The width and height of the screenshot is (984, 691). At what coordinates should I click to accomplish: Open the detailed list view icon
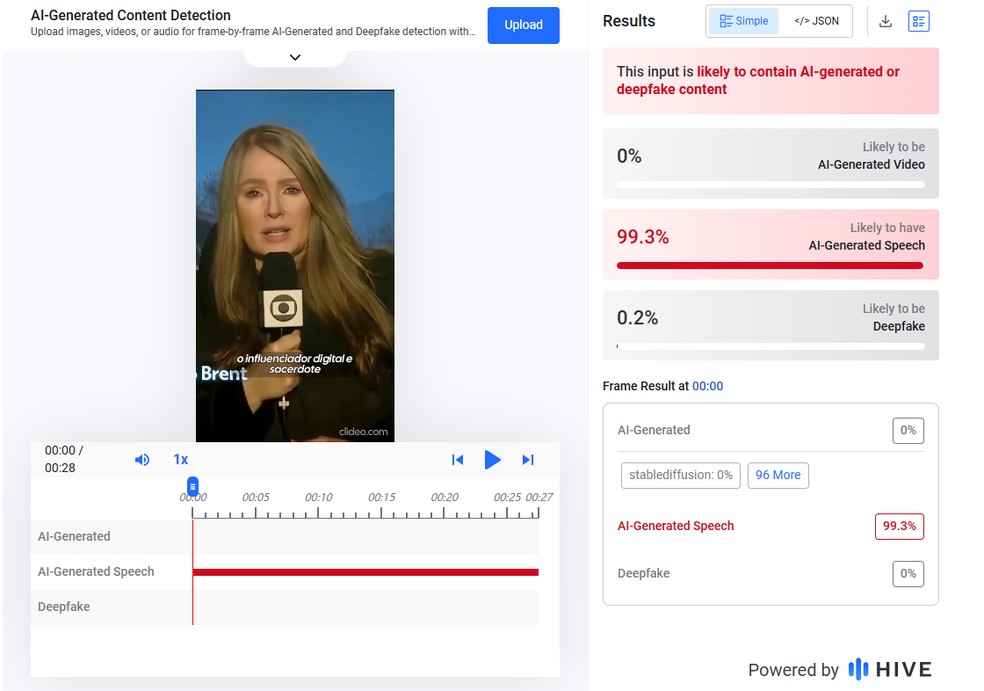coord(918,21)
